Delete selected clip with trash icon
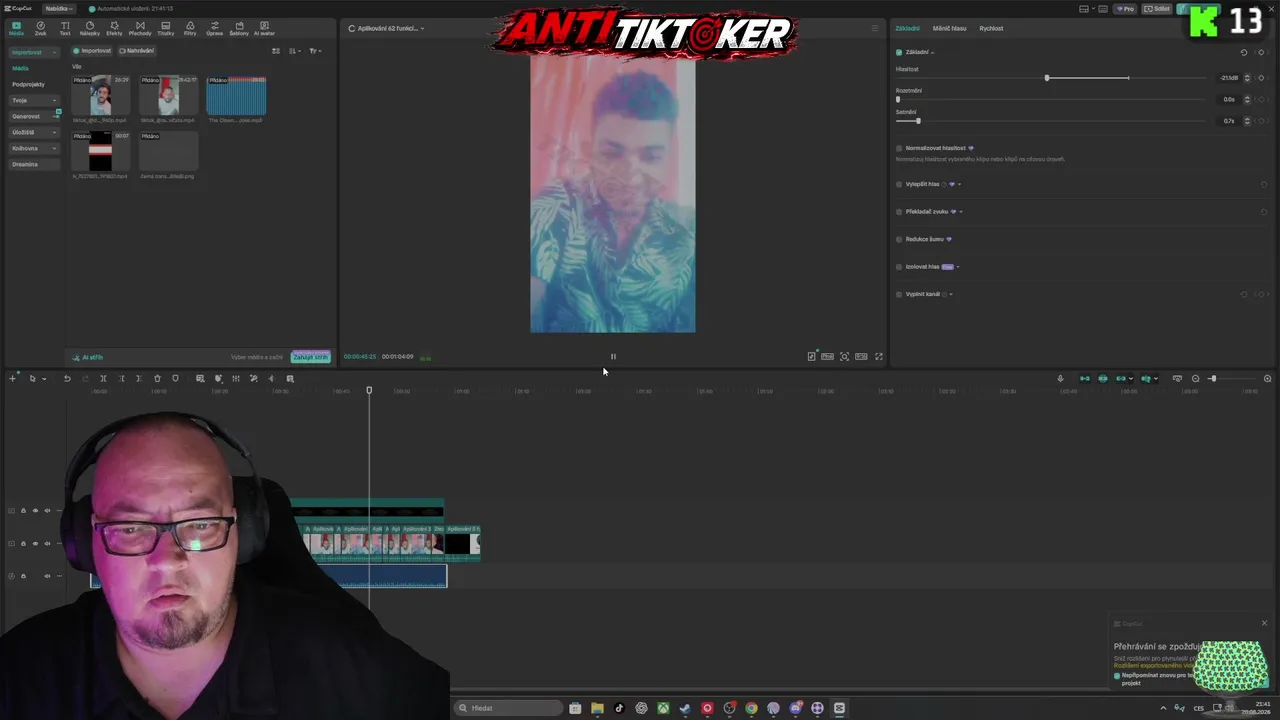1280x720 pixels. pyautogui.click(x=157, y=379)
